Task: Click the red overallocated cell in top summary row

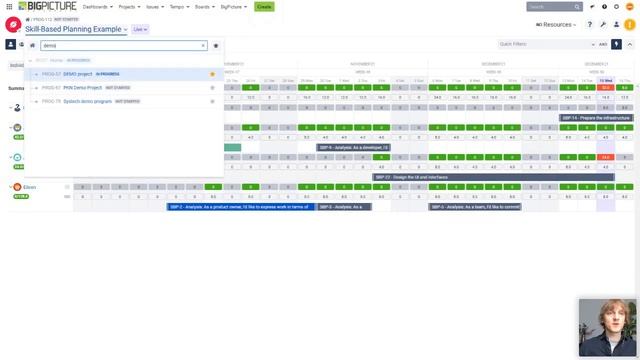Action: [606, 88]
